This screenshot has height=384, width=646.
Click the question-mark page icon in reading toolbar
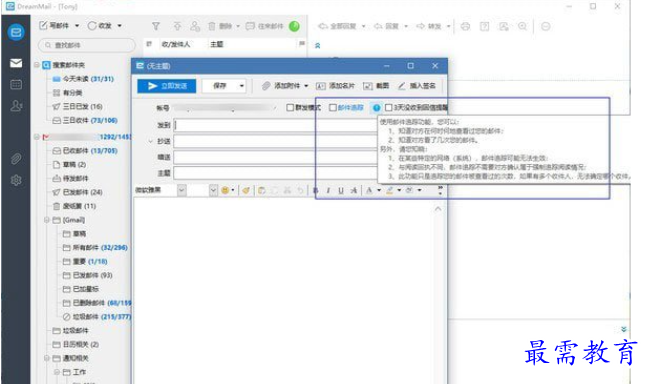(484, 26)
